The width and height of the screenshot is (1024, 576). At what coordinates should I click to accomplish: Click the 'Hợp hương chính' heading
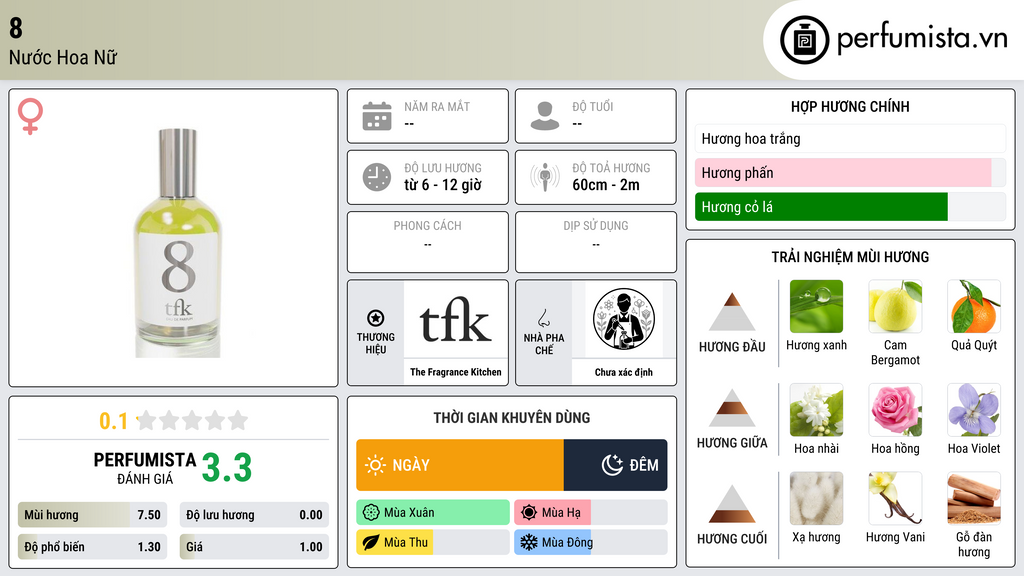(x=850, y=106)
